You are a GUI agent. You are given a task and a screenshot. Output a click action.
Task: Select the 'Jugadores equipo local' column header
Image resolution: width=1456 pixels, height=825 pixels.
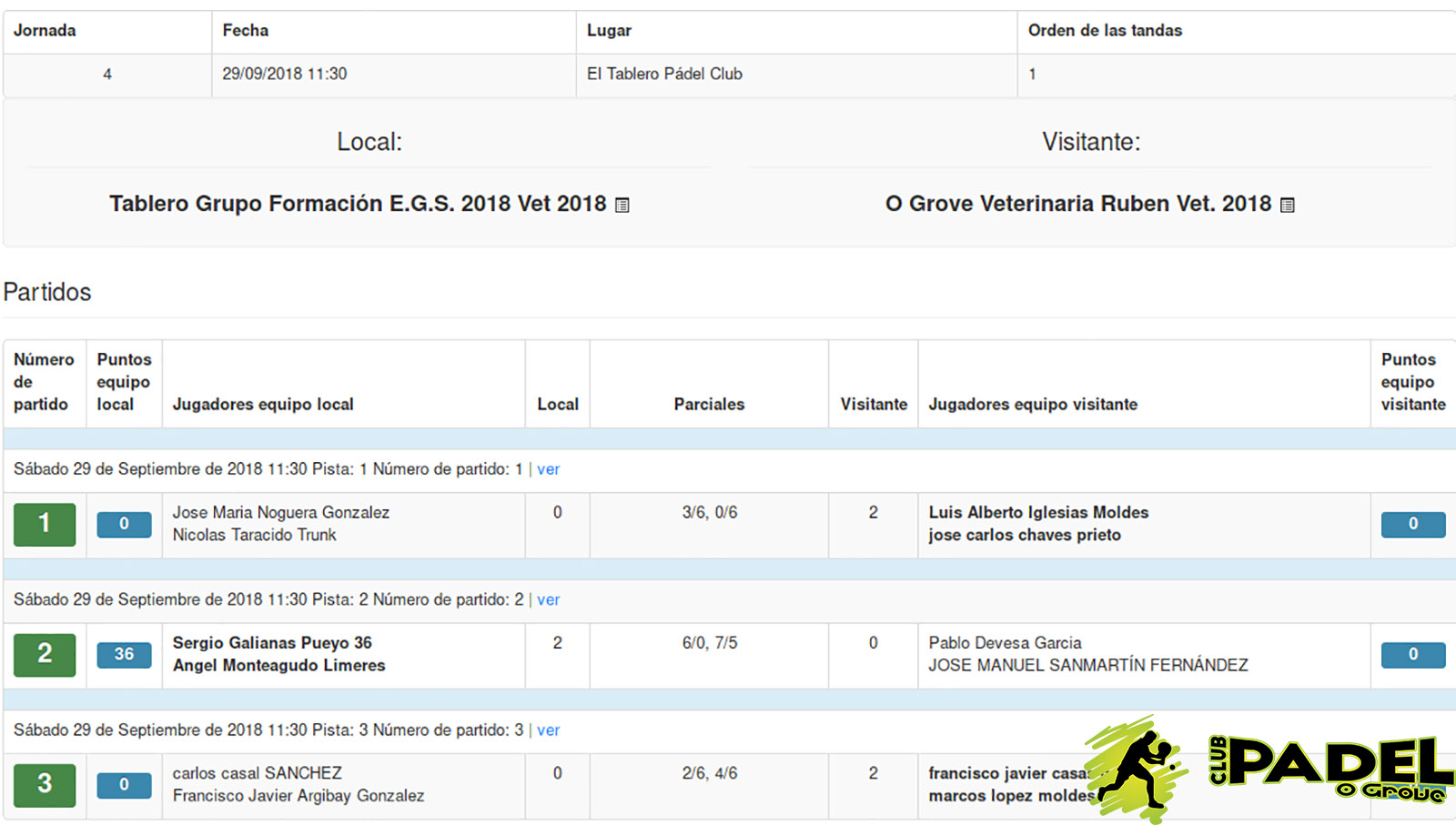[x=263, y=405]
